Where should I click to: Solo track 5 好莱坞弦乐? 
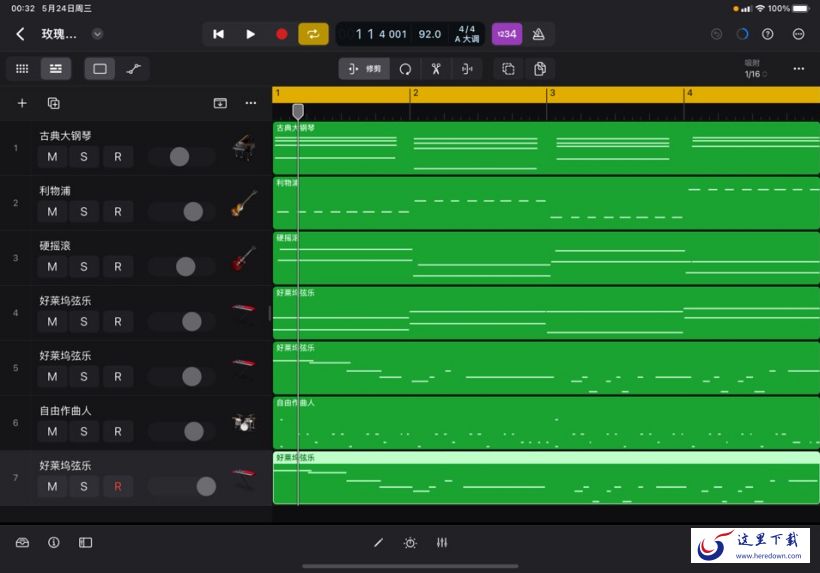pos(84,376)
